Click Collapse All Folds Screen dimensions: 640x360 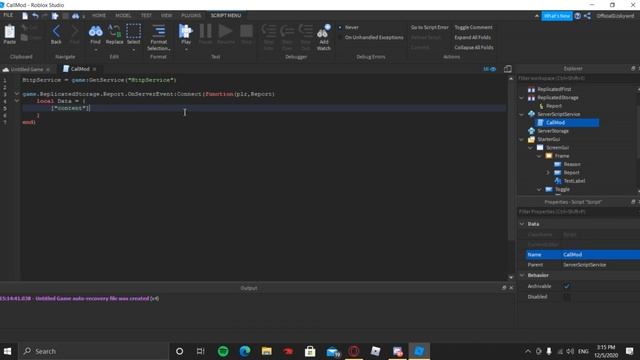point(474,48)
